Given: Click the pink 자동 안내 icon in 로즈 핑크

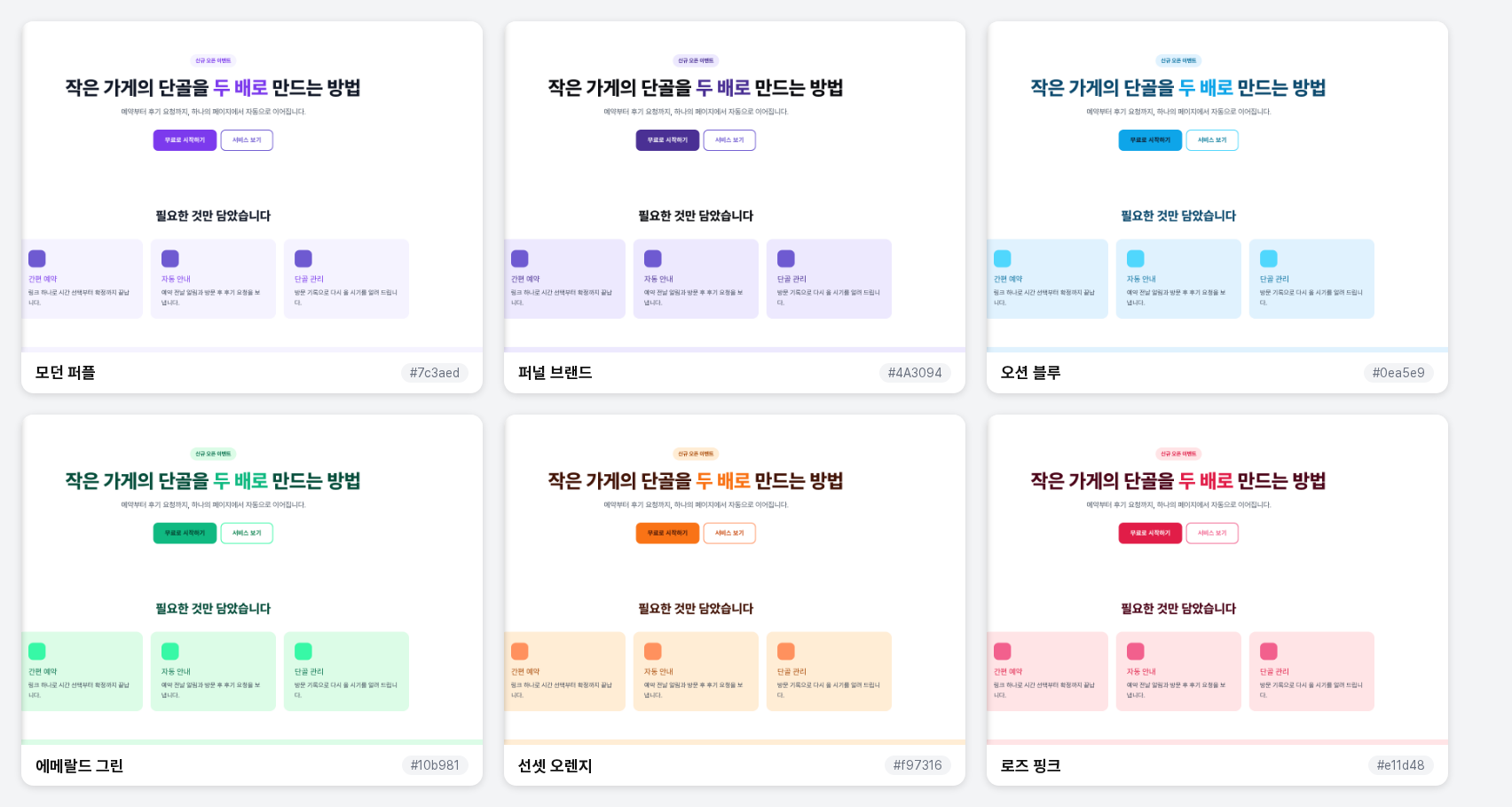Looking at the screenshot, I should pos(1136,652).
